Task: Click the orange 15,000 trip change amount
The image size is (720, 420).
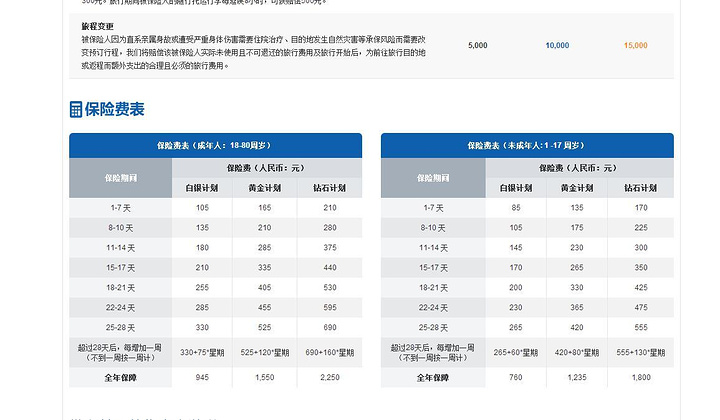Action: coord(635,45)
